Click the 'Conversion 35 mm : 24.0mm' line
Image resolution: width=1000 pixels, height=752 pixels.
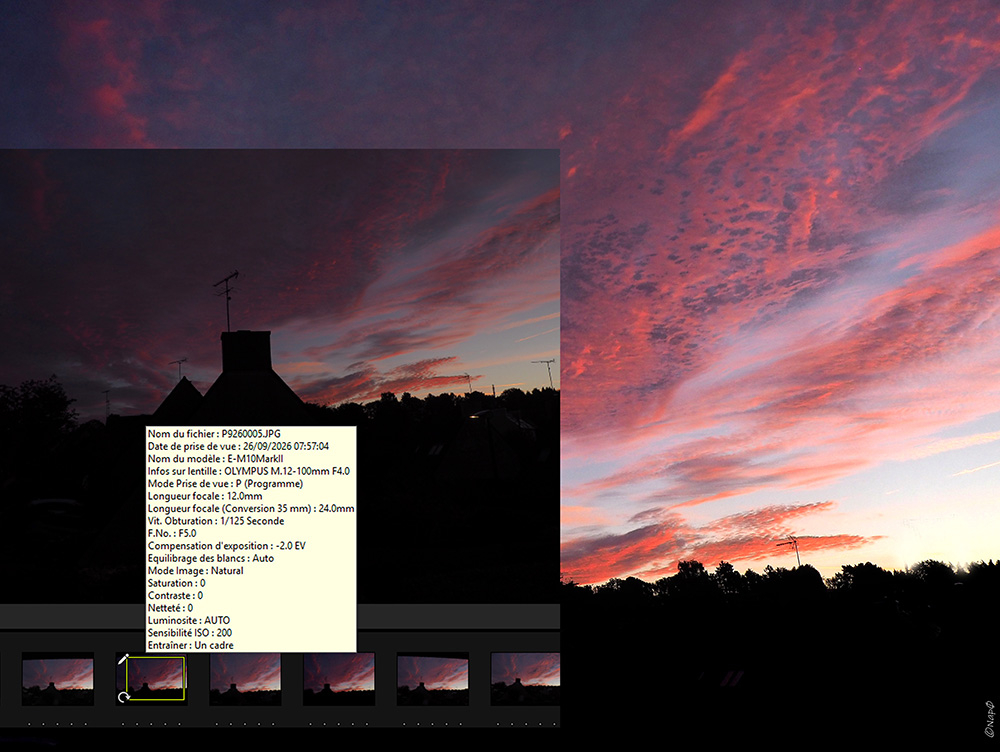click(x=251, y=508)
